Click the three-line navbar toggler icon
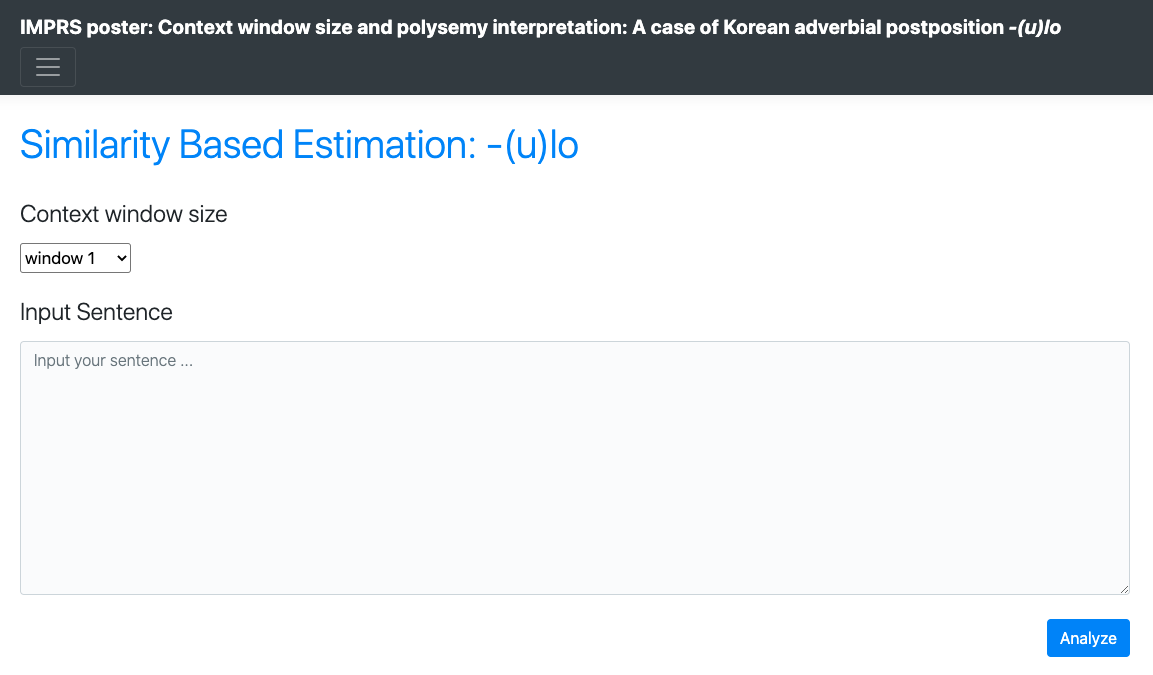 coord(48,67)
